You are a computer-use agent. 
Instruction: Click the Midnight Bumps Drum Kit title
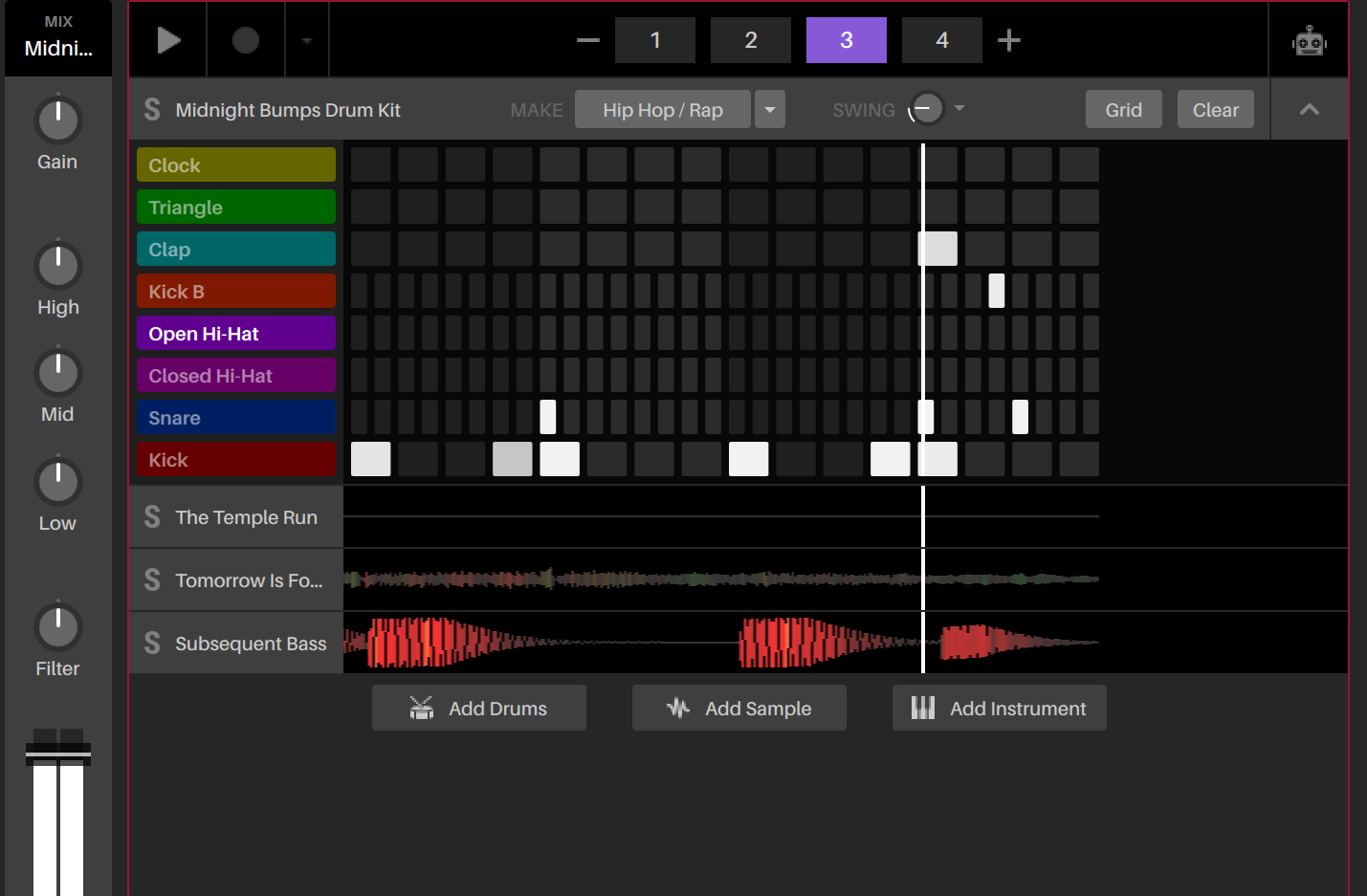(288, 110)
